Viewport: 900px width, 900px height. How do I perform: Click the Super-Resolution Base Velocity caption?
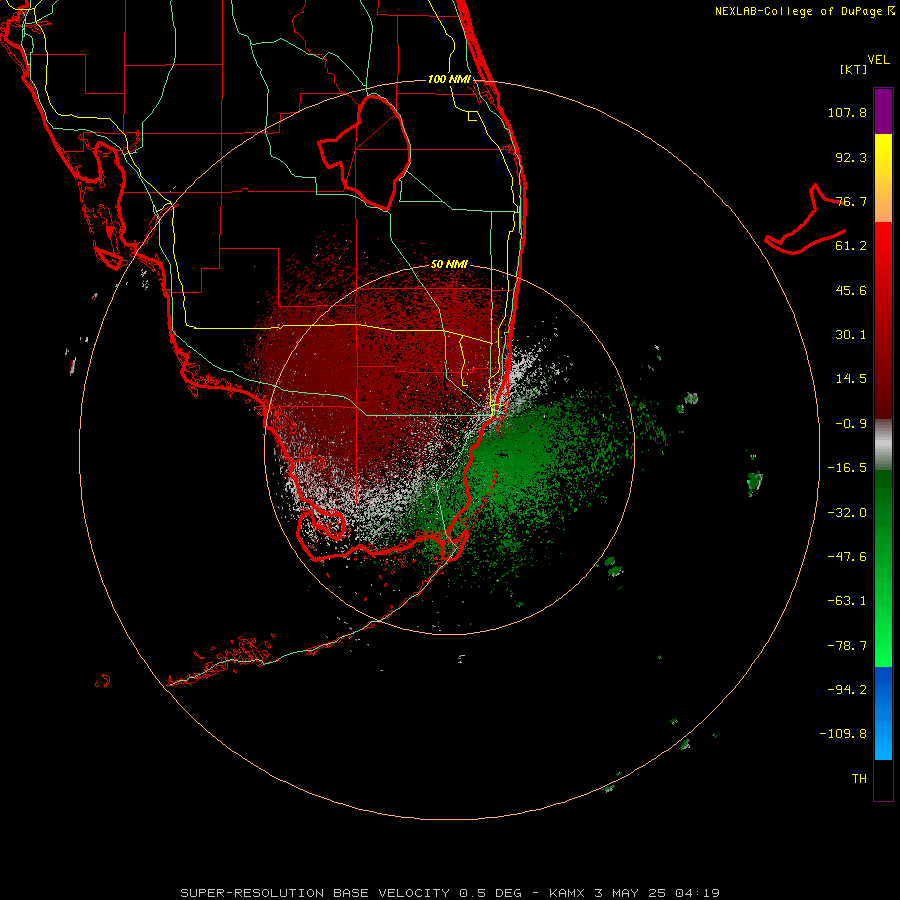click(449, 893)
